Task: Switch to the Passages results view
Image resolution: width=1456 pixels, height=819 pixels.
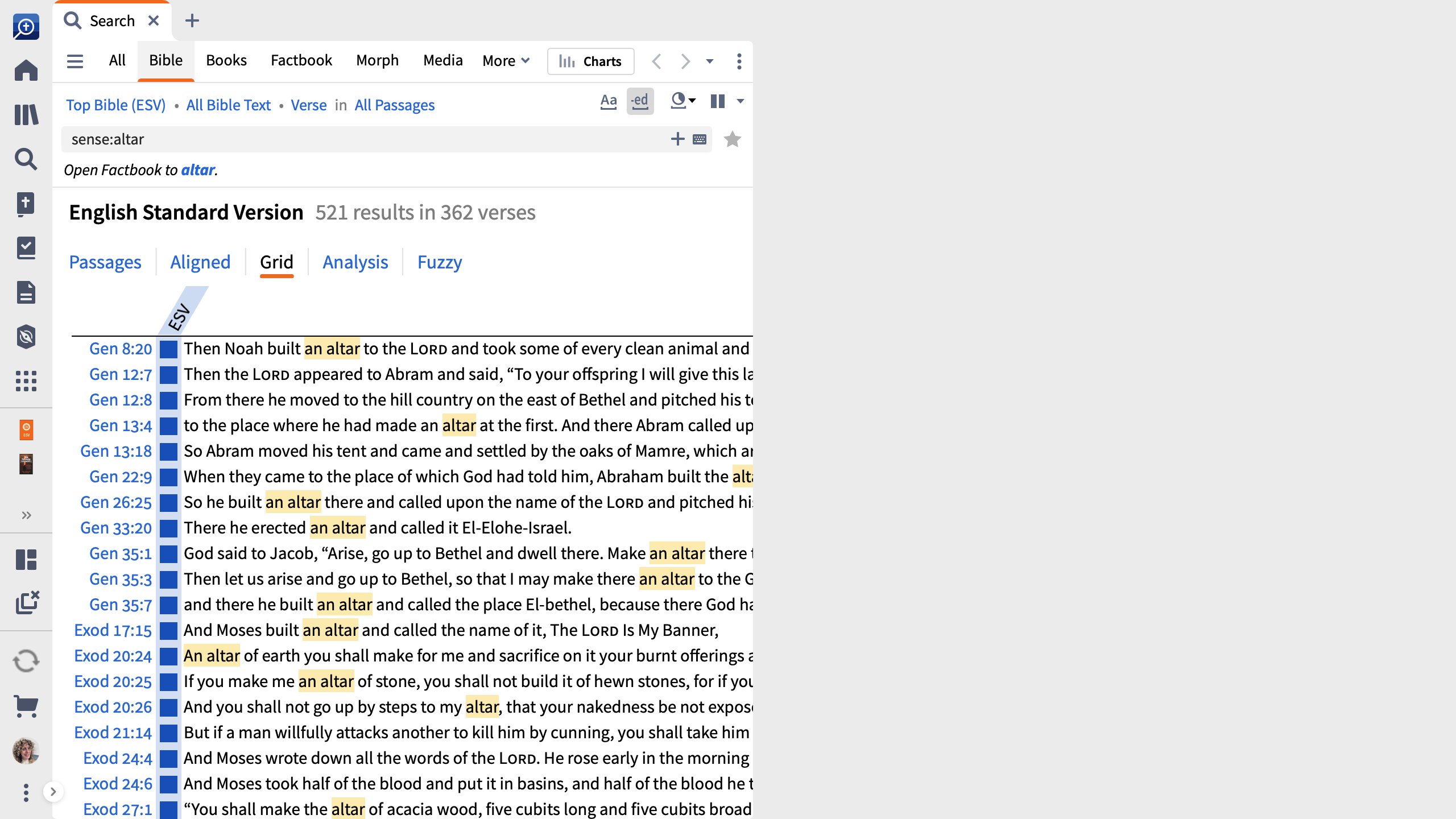Action: [x=105, y=262]
